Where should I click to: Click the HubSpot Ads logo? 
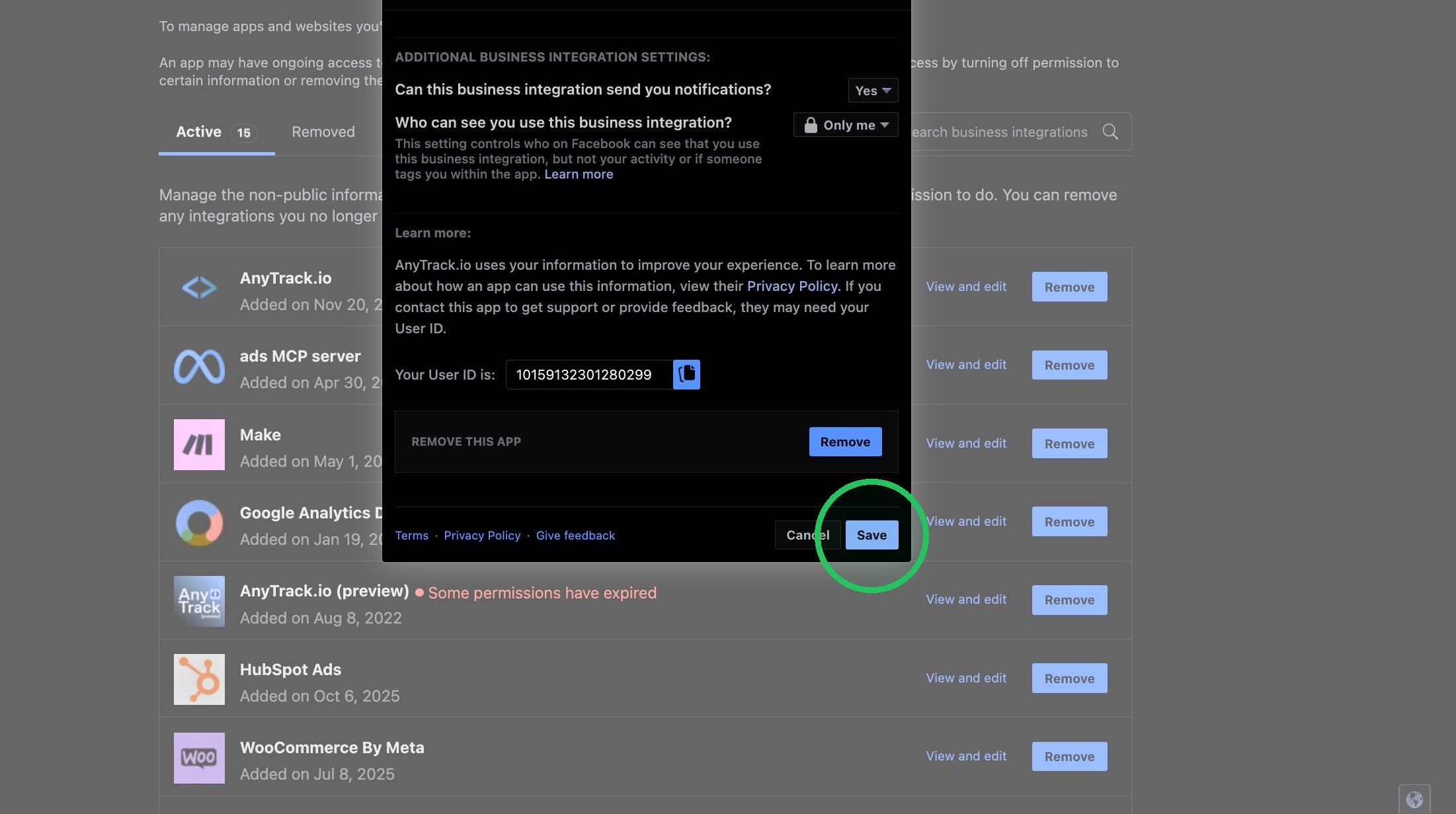(199, 679)
